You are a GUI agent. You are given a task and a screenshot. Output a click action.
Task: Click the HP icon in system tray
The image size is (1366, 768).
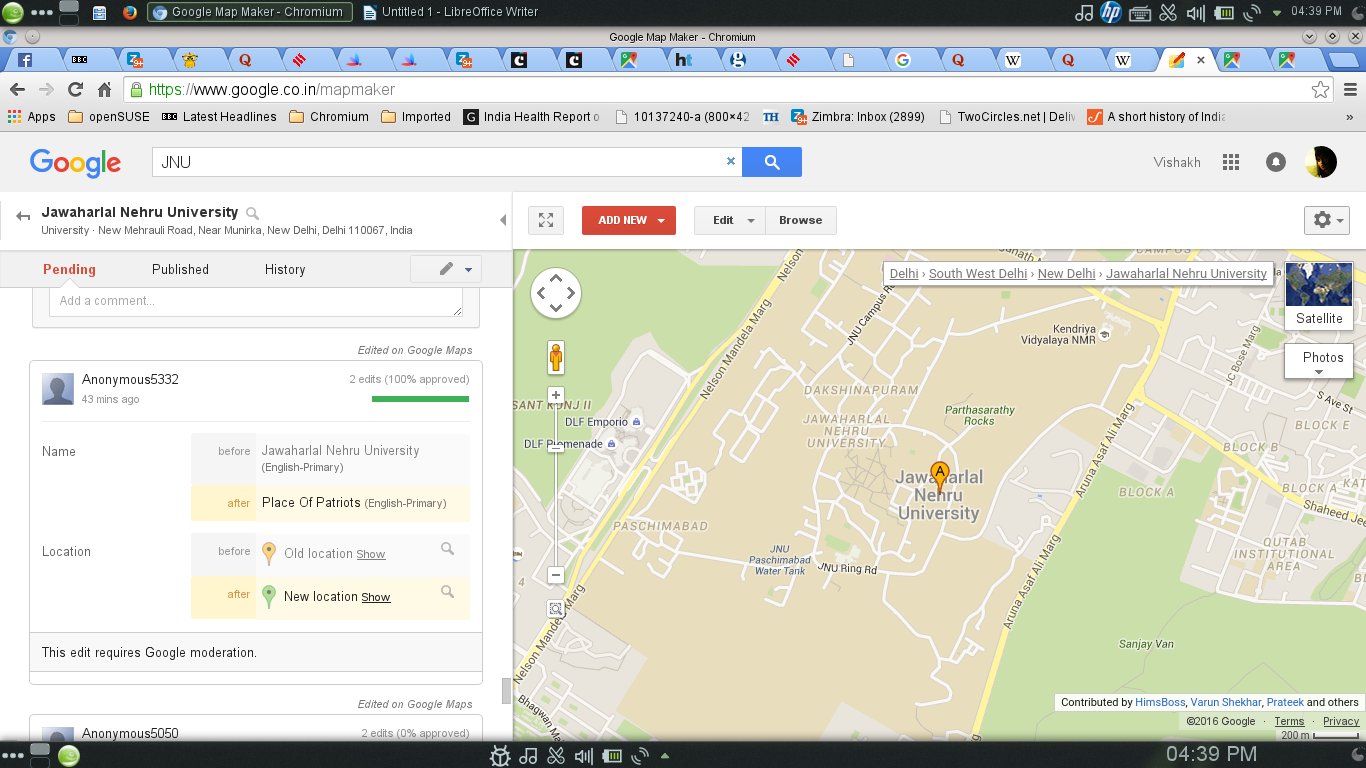[1110, 12]
